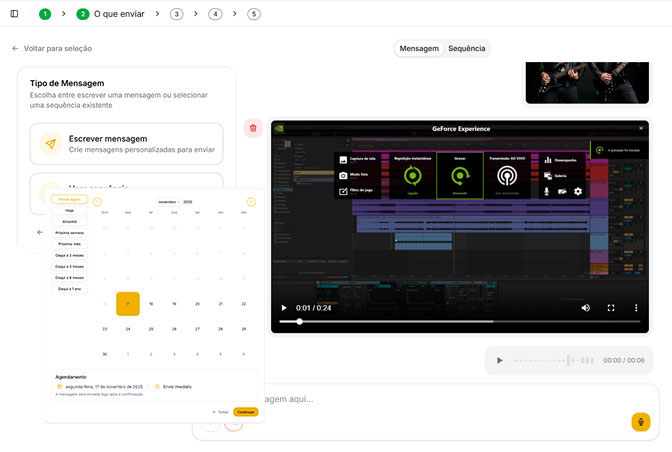Choose the 'Escrever mensagem' option card
This screenshot has width=672, height=452.
[x=126, y=144]
